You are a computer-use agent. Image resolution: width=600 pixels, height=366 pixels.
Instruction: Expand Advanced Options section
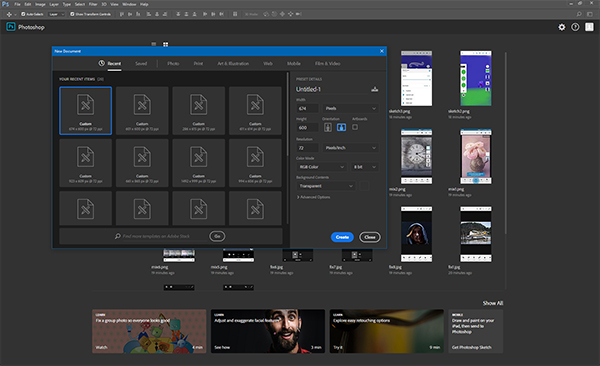pyautogui.click(x=313, y=197)
